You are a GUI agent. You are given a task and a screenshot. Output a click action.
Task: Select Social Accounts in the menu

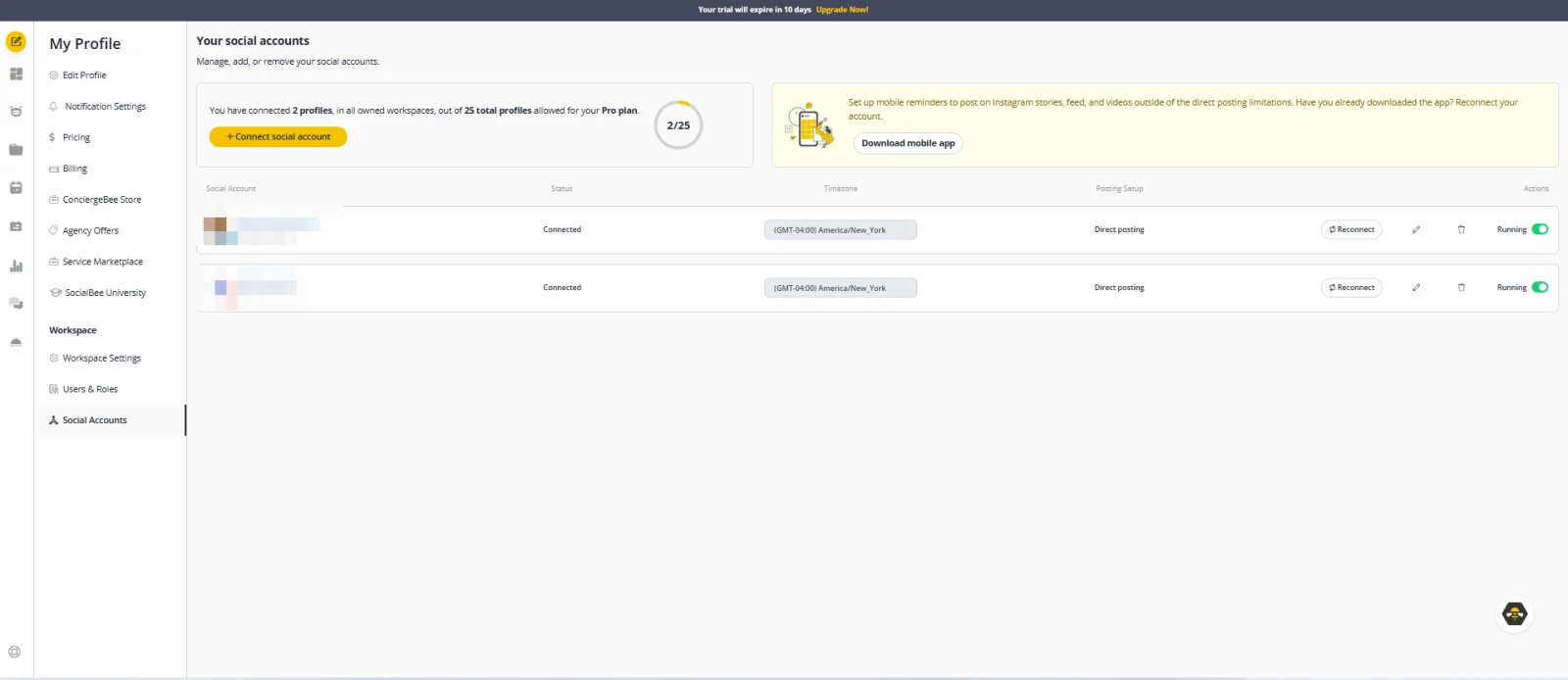[x=110, y=420]
